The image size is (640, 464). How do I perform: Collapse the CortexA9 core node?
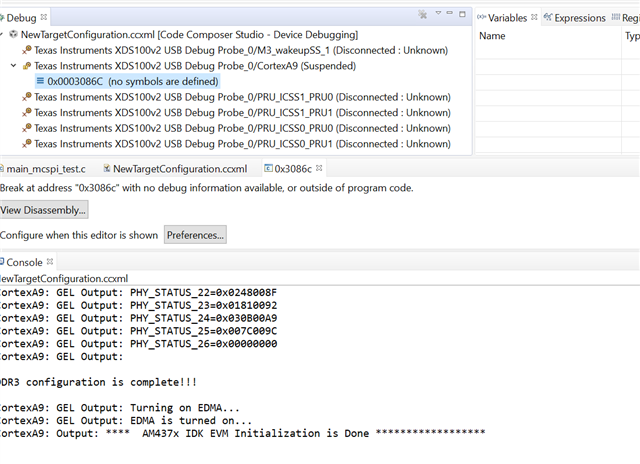13,65
